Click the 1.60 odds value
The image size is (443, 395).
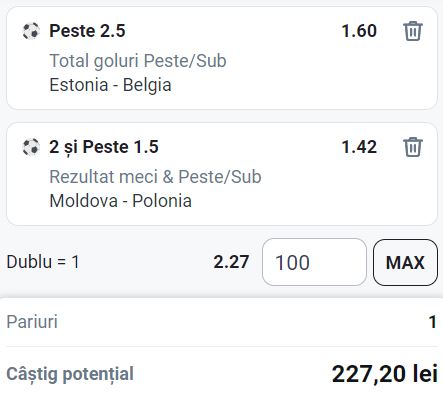[359, 31]
